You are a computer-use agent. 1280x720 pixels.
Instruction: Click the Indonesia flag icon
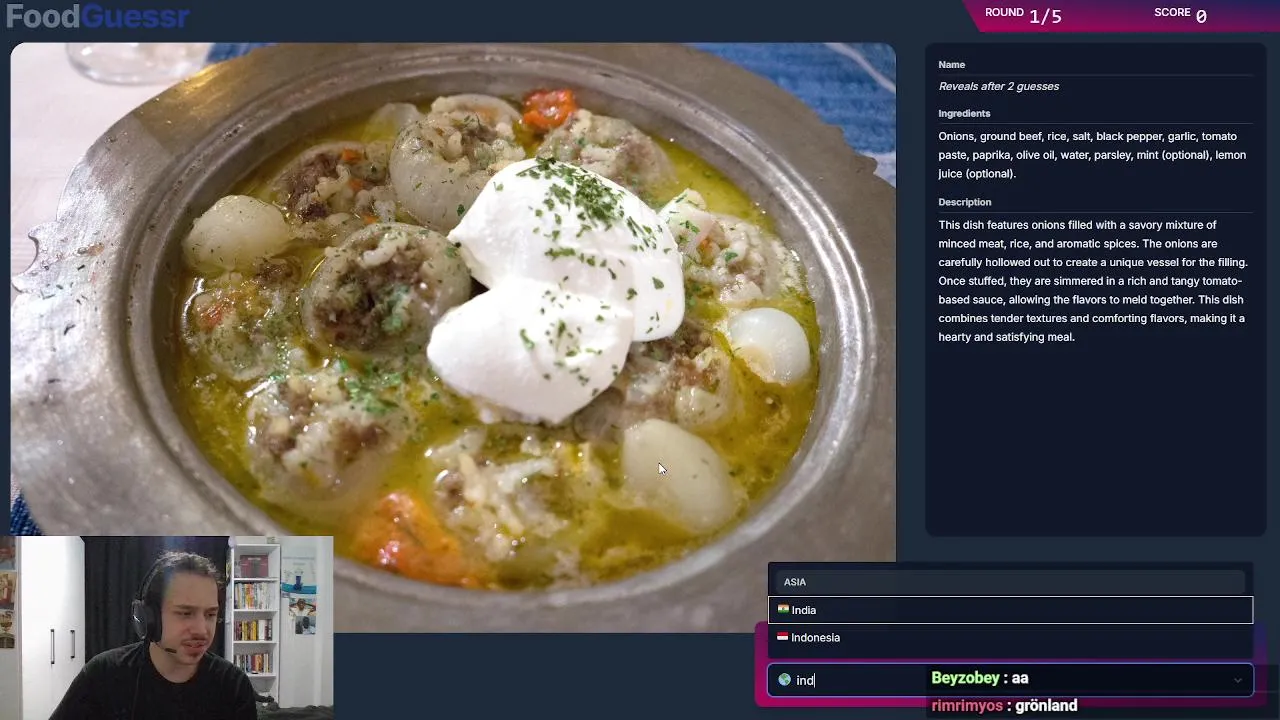[x=783, y=637]
